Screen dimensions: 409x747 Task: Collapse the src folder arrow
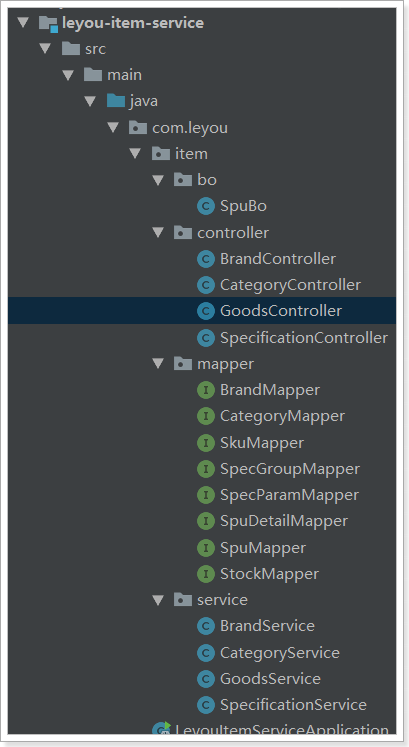[46, 49]
